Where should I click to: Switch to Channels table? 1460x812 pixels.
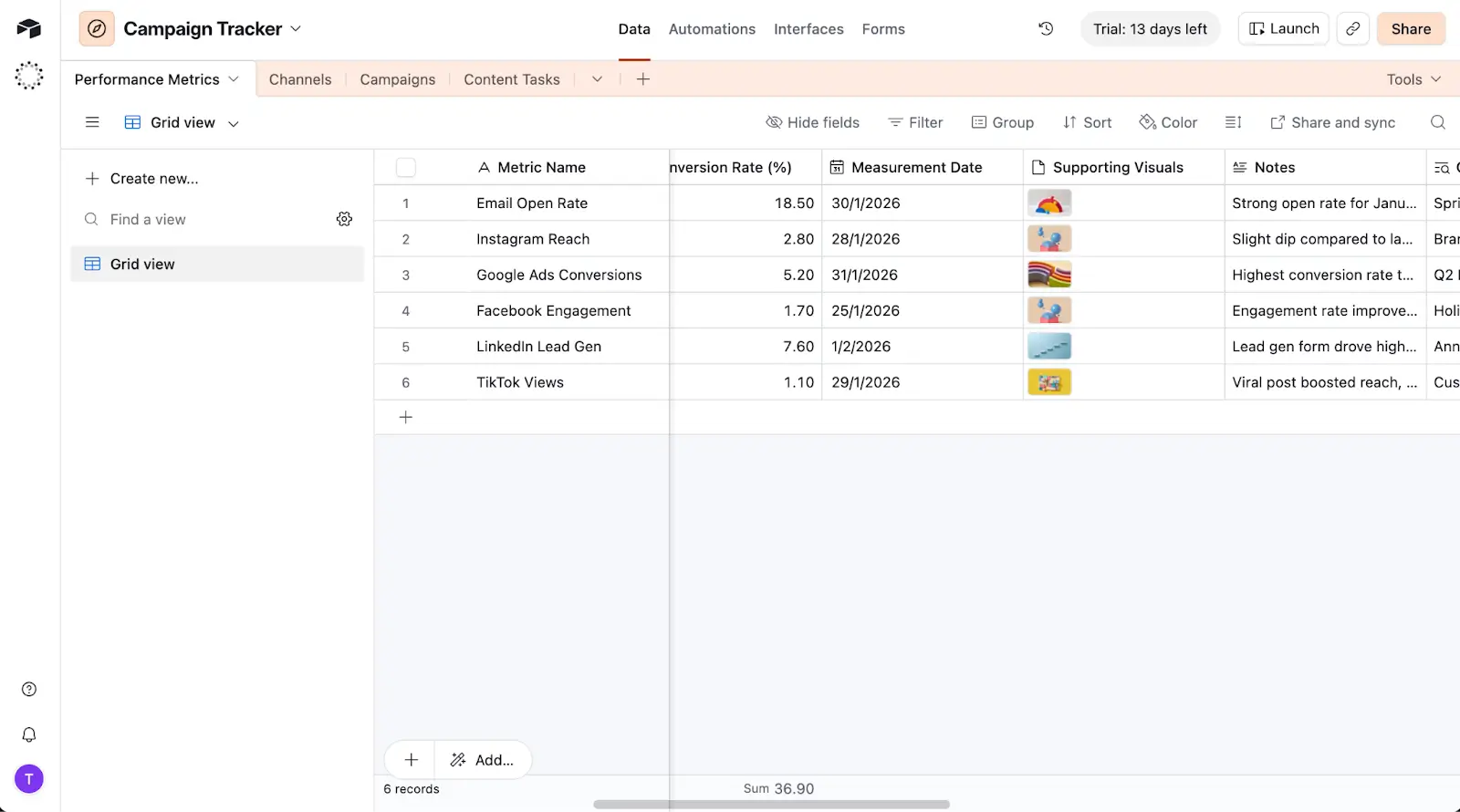300,79
